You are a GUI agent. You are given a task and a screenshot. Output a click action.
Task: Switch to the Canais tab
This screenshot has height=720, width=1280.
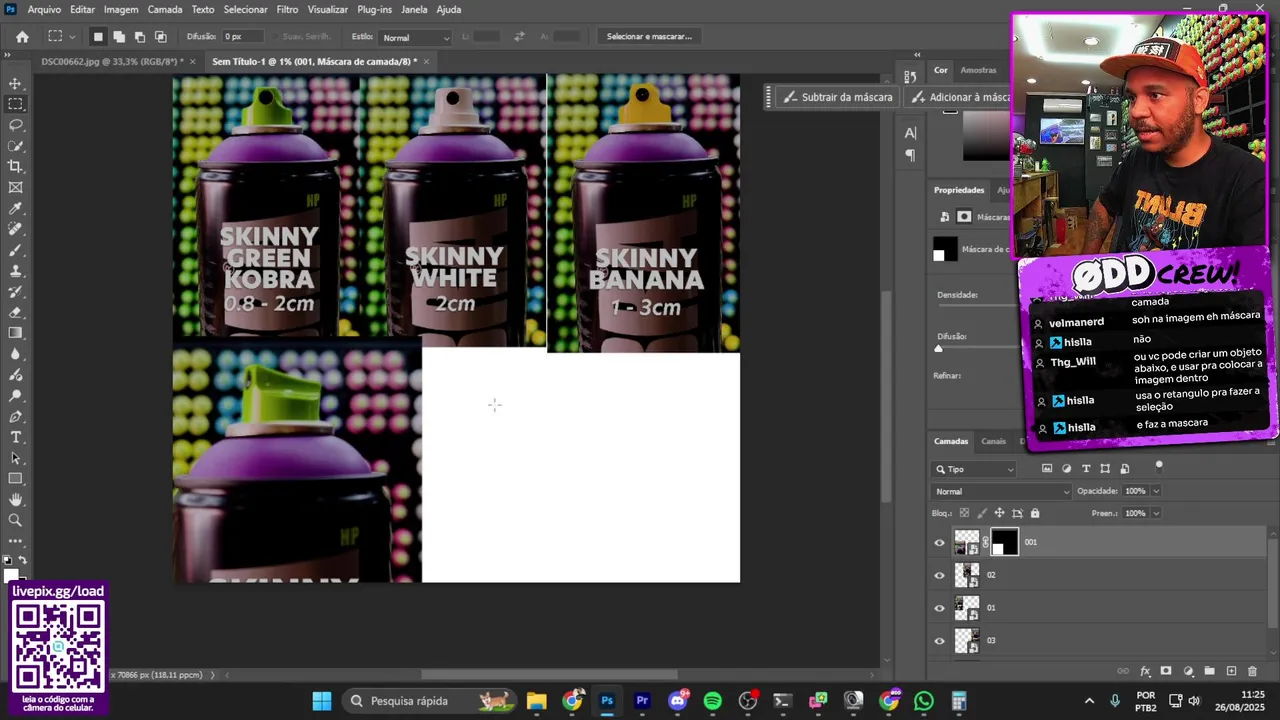pyautogui.click(x=993, y=441)
